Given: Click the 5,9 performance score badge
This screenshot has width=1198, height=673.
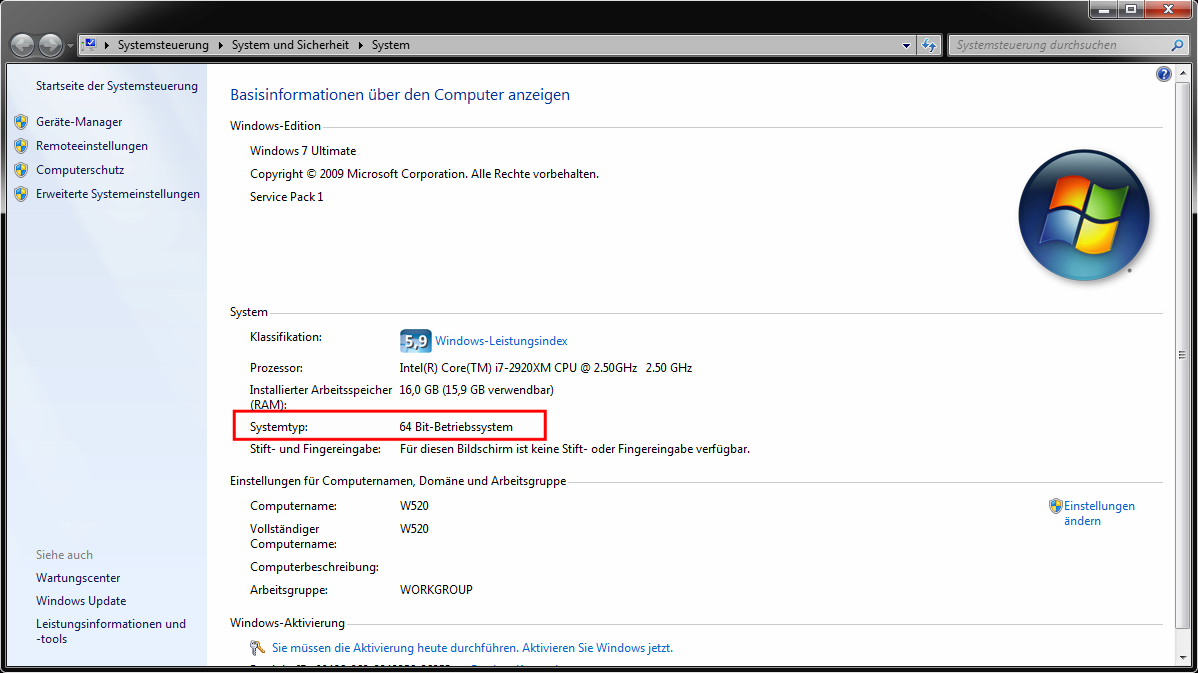Looking at the screenshot, I should (x=416, y=341).
